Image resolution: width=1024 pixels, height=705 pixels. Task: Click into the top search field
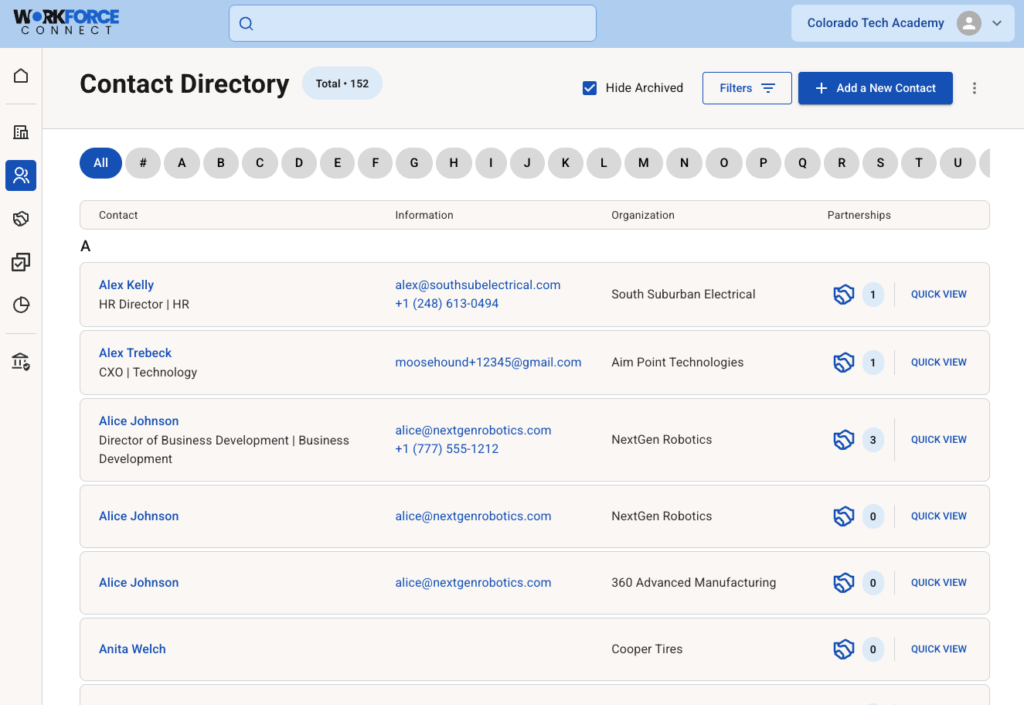[412, 24]
